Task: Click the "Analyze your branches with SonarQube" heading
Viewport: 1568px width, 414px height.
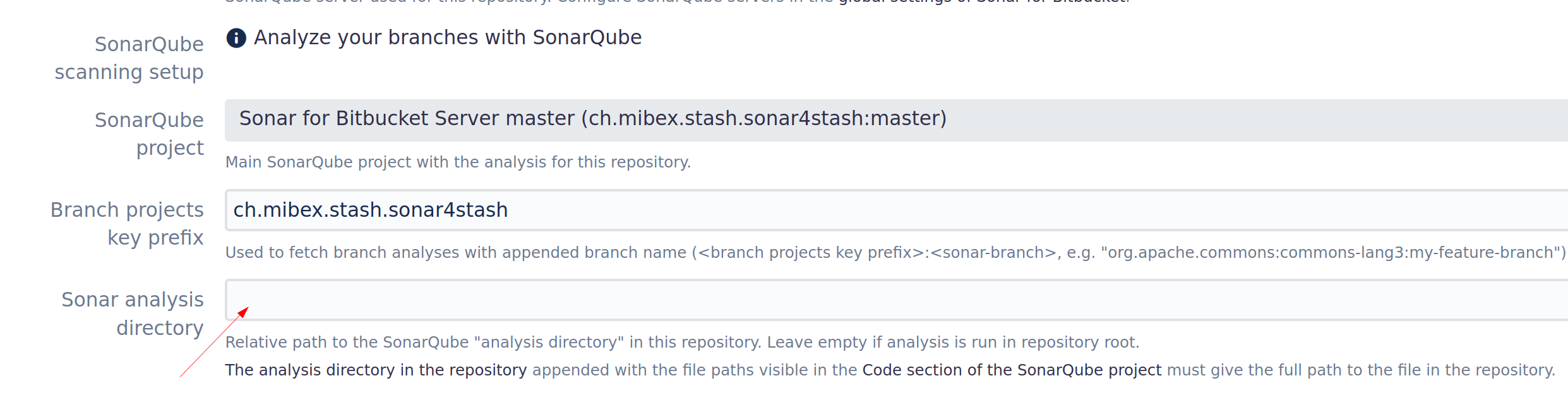Action: coord(448,38)
